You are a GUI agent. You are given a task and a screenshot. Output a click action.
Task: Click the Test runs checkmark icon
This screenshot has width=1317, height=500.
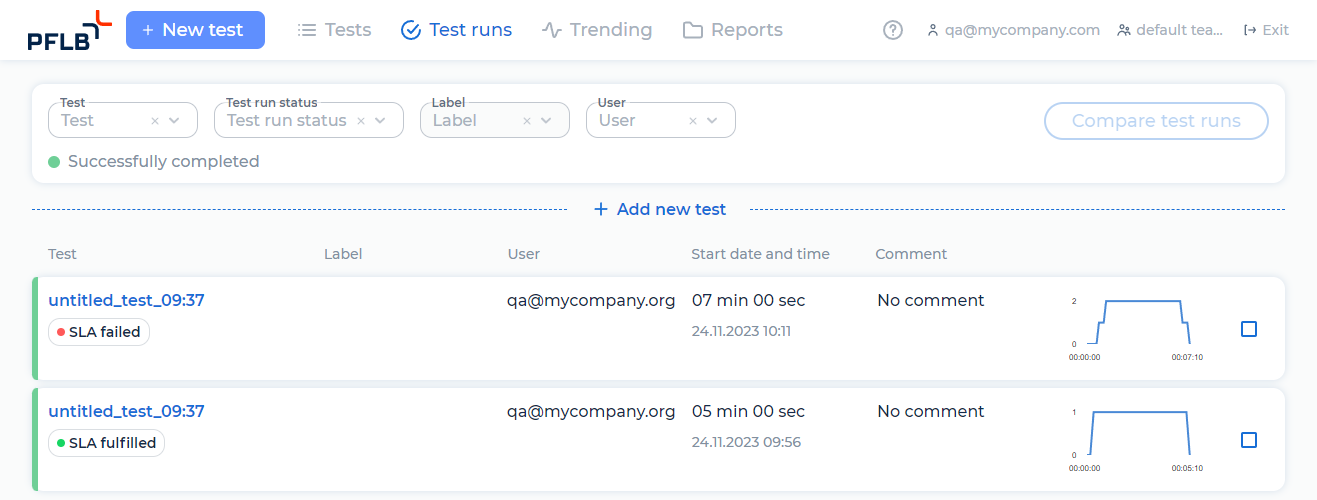410,30
